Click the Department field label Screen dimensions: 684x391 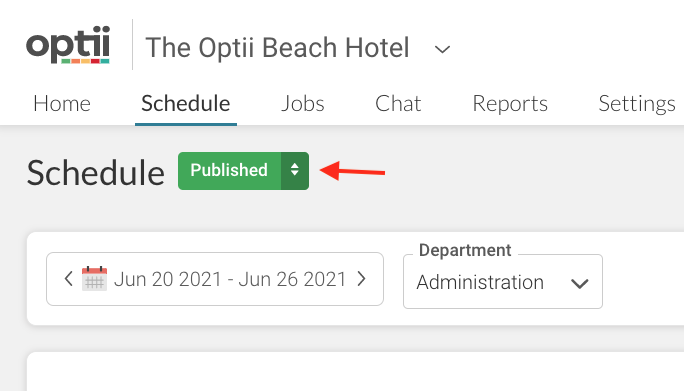click(x=465, y=250)
